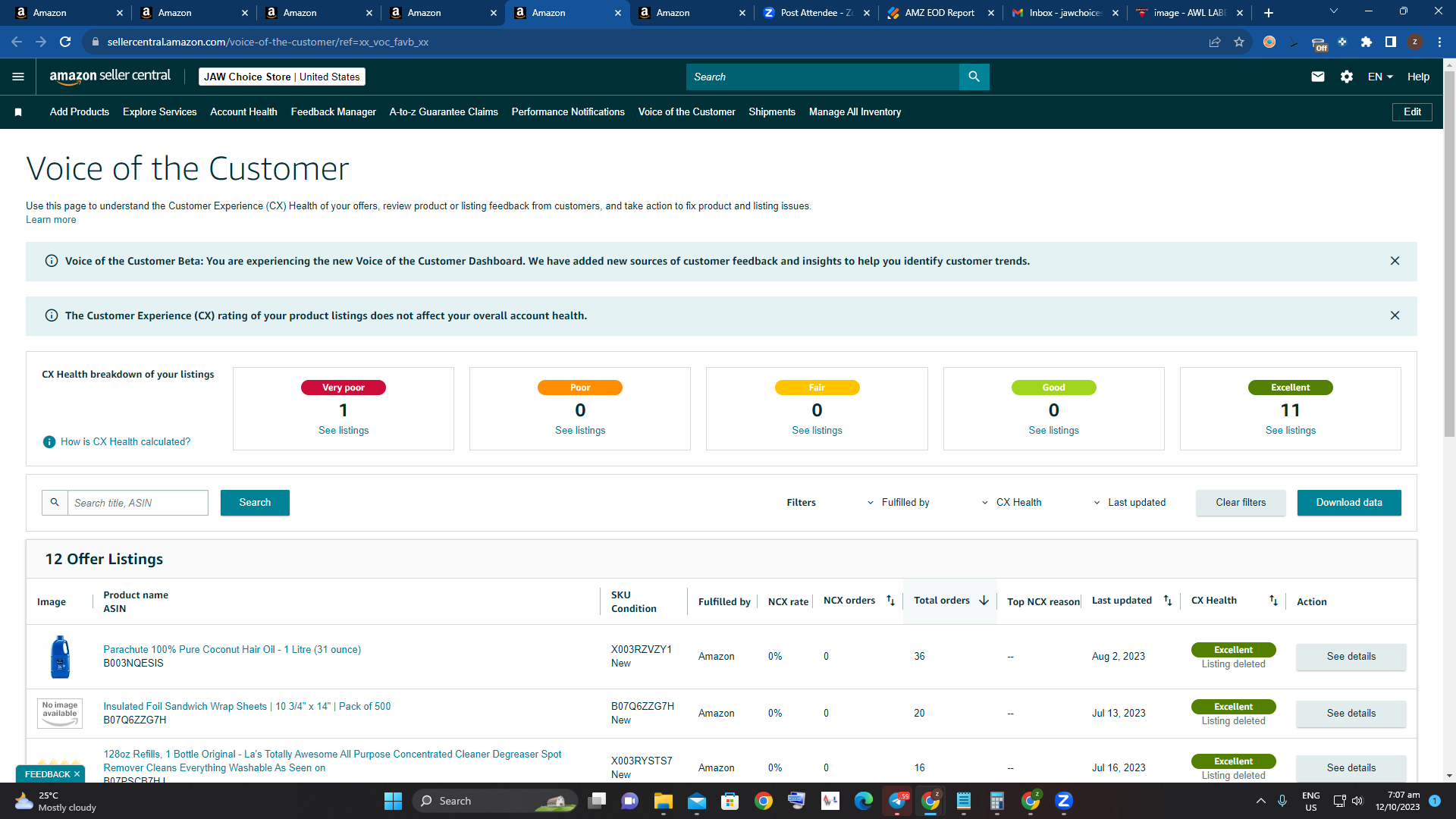This screenshot has width=1456, height=819.
Task: Open the settings gear icon
Action: (1347, 77)
